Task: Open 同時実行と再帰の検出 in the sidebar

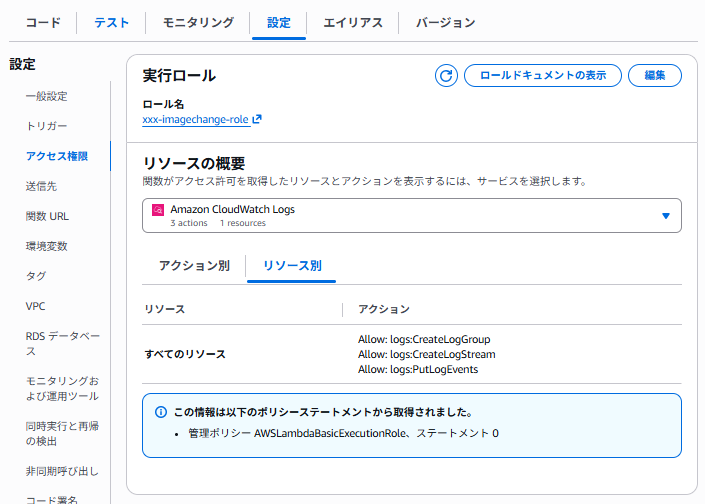Action: point(62,433)
